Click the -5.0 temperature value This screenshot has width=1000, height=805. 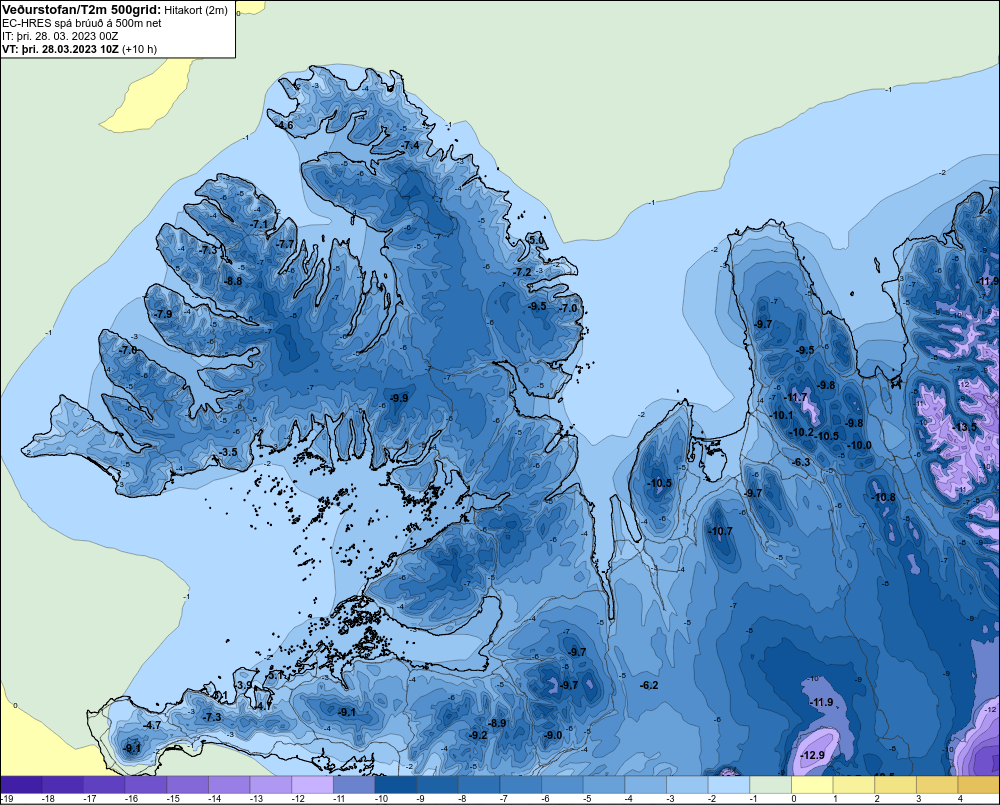tap(537, 240)
